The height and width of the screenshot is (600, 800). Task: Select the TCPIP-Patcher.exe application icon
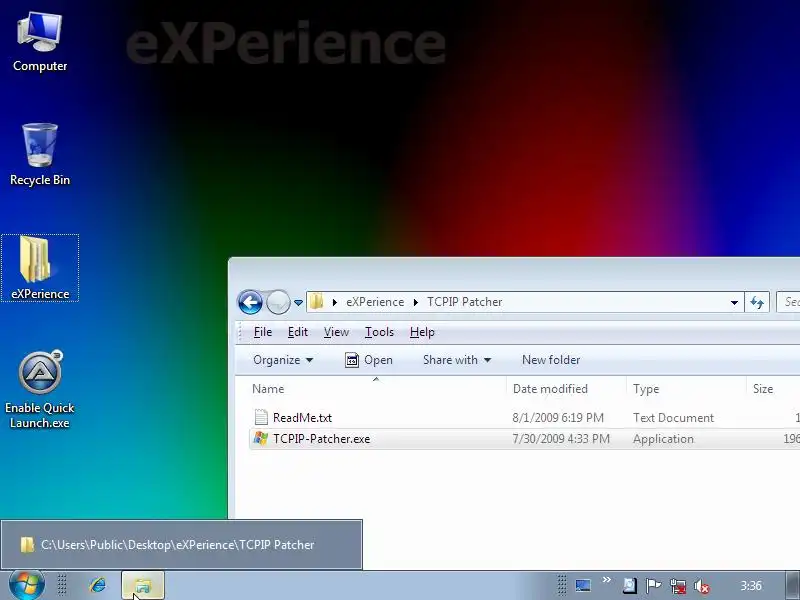(x=261, y=438)
